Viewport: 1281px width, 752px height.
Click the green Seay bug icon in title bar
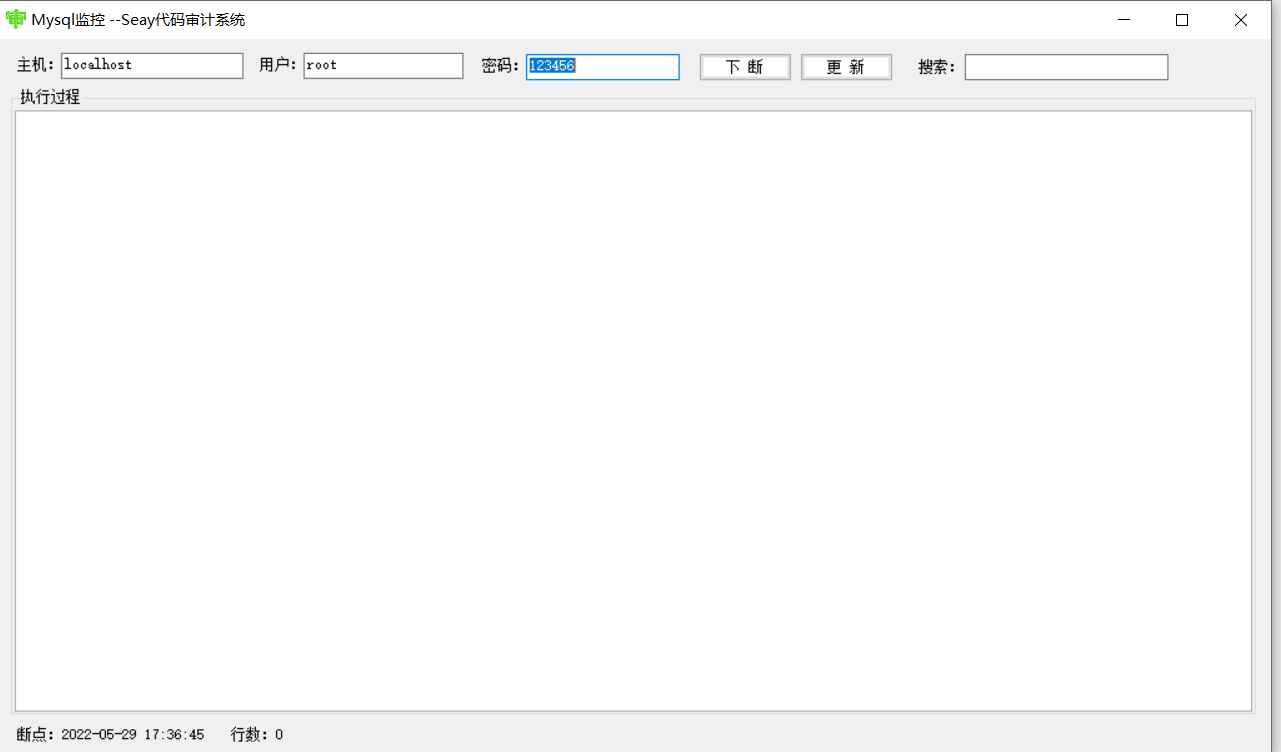(16, 19)
